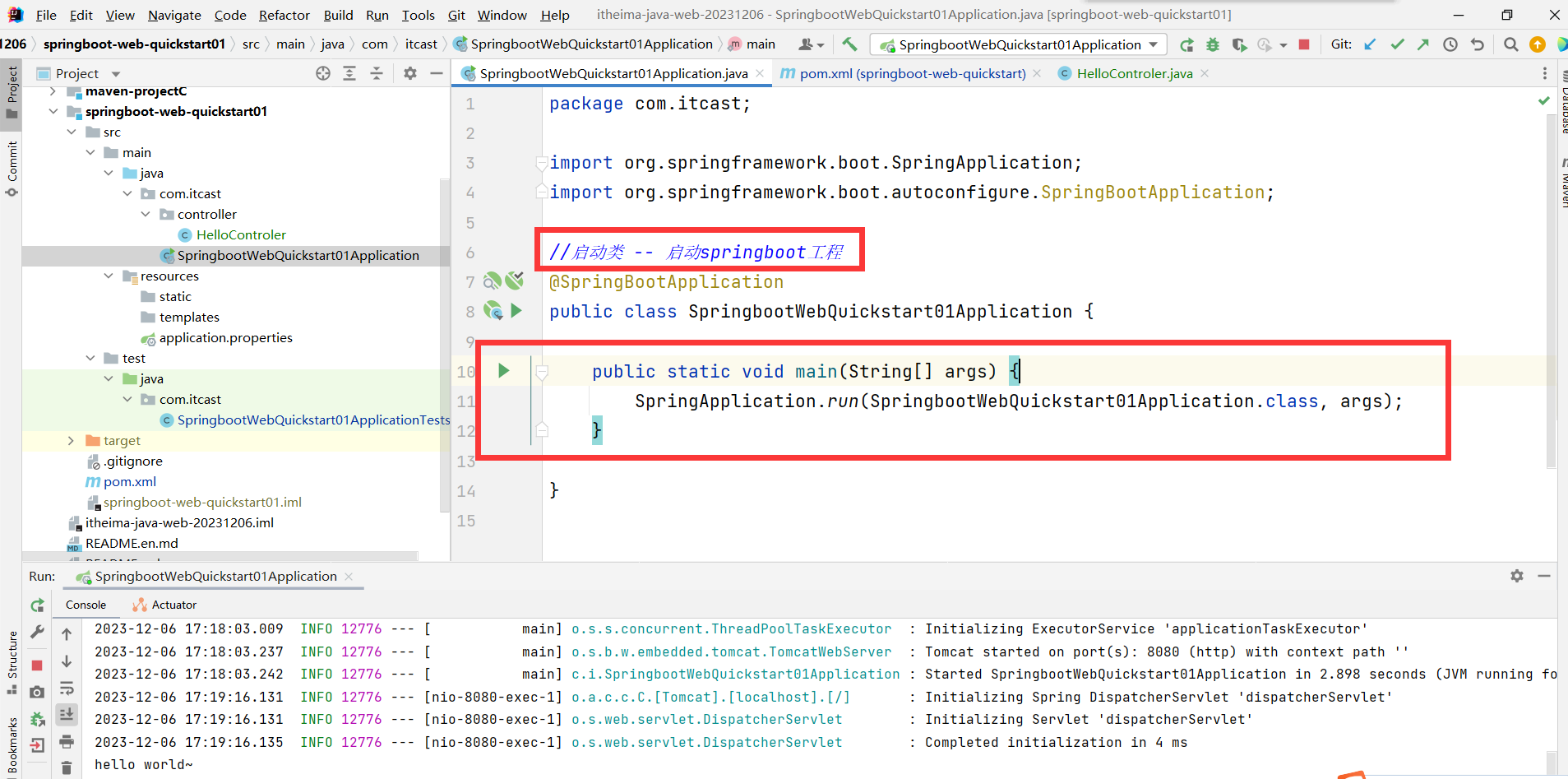Viewport: 1568px width, 779px height.
Task: Run main method via line 10 gutter arrow
Action: tap(504, 371)
